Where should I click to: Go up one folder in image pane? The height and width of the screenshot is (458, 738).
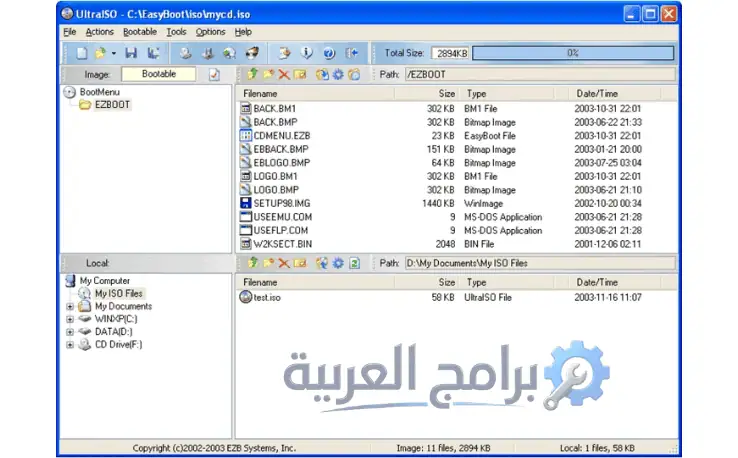tap(253, 74)
